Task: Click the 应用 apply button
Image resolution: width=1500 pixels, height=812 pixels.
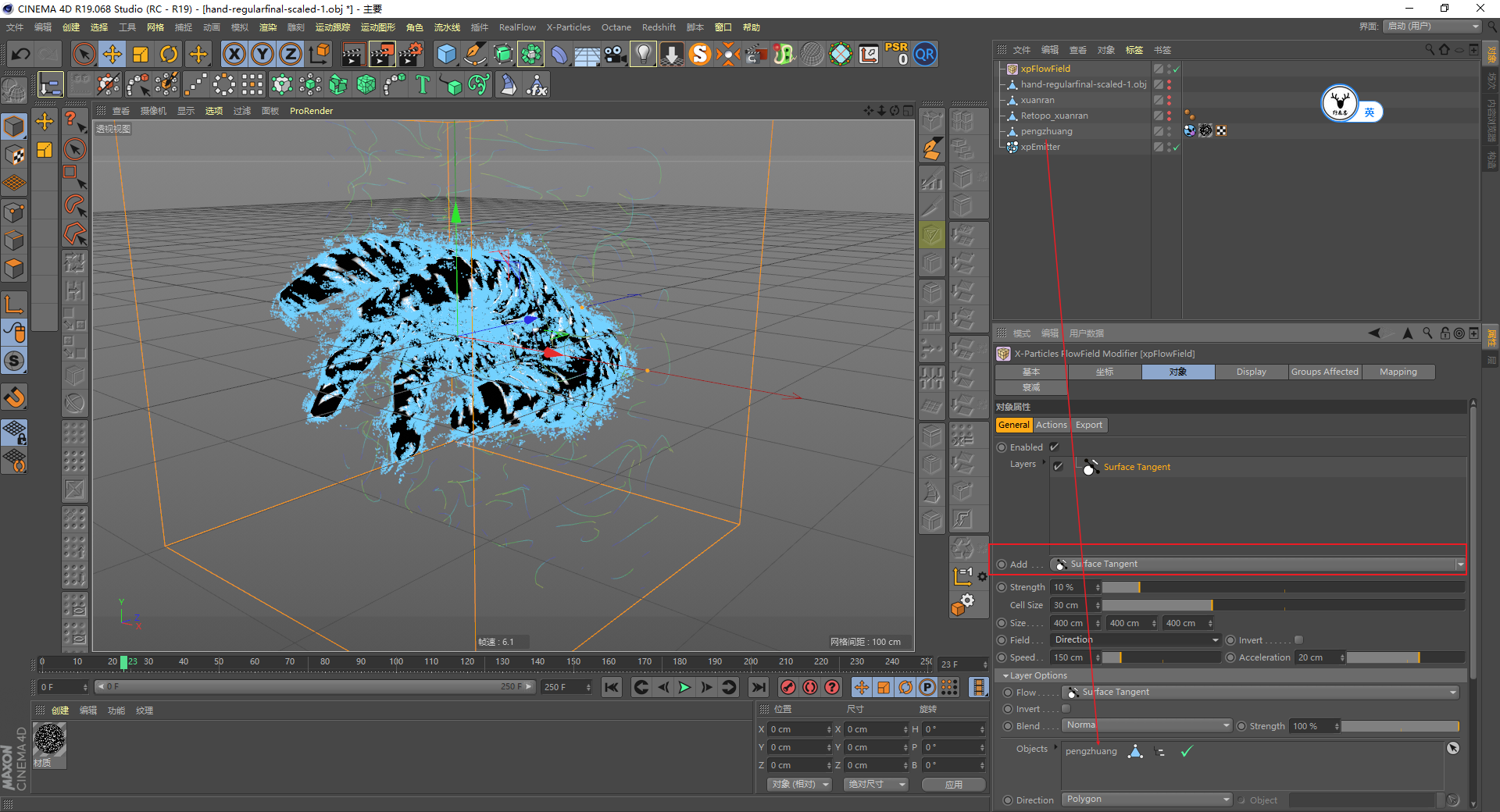Action: tap(953, 785)
